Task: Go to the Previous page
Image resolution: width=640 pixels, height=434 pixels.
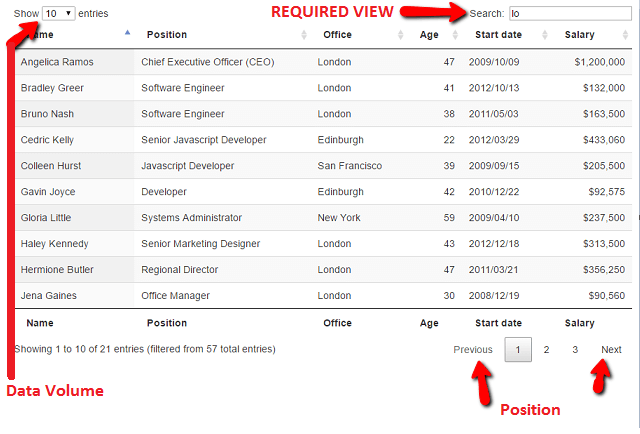Action: (473, 350)
